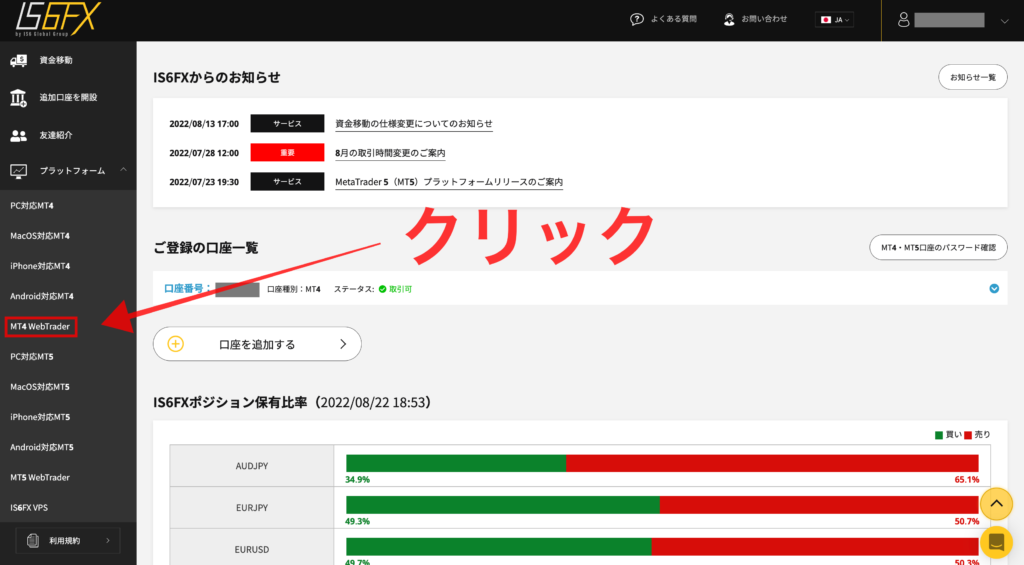
Task: Click the EURJPY row label
Action: click(x=251, y=508)
